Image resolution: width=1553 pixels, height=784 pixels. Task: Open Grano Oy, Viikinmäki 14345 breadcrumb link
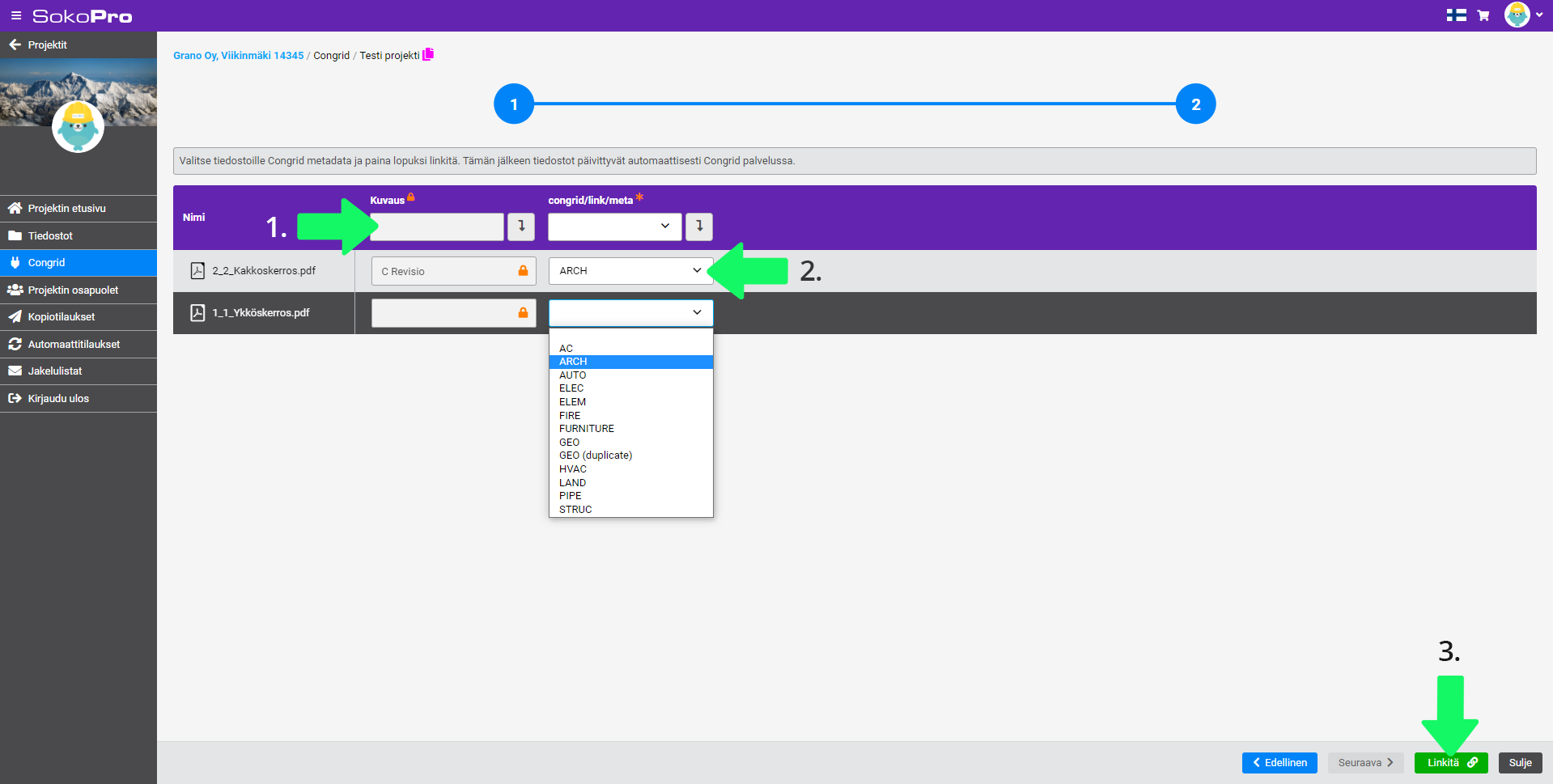pyautogui.click(x=238, y=56)
